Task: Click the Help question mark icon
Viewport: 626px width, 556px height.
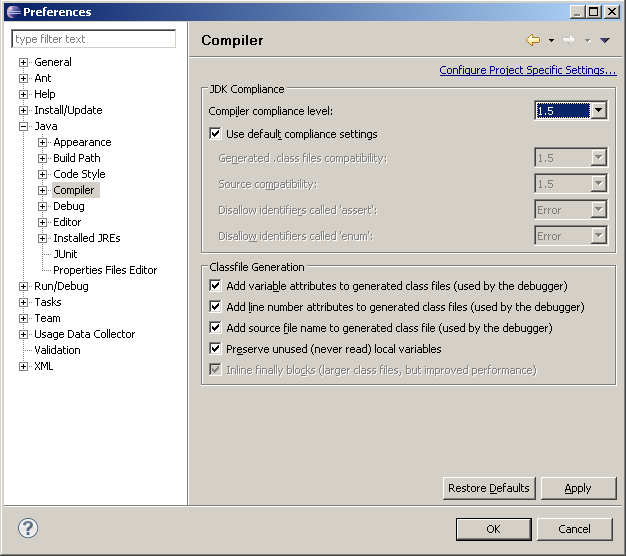Action: coord(28,528)
